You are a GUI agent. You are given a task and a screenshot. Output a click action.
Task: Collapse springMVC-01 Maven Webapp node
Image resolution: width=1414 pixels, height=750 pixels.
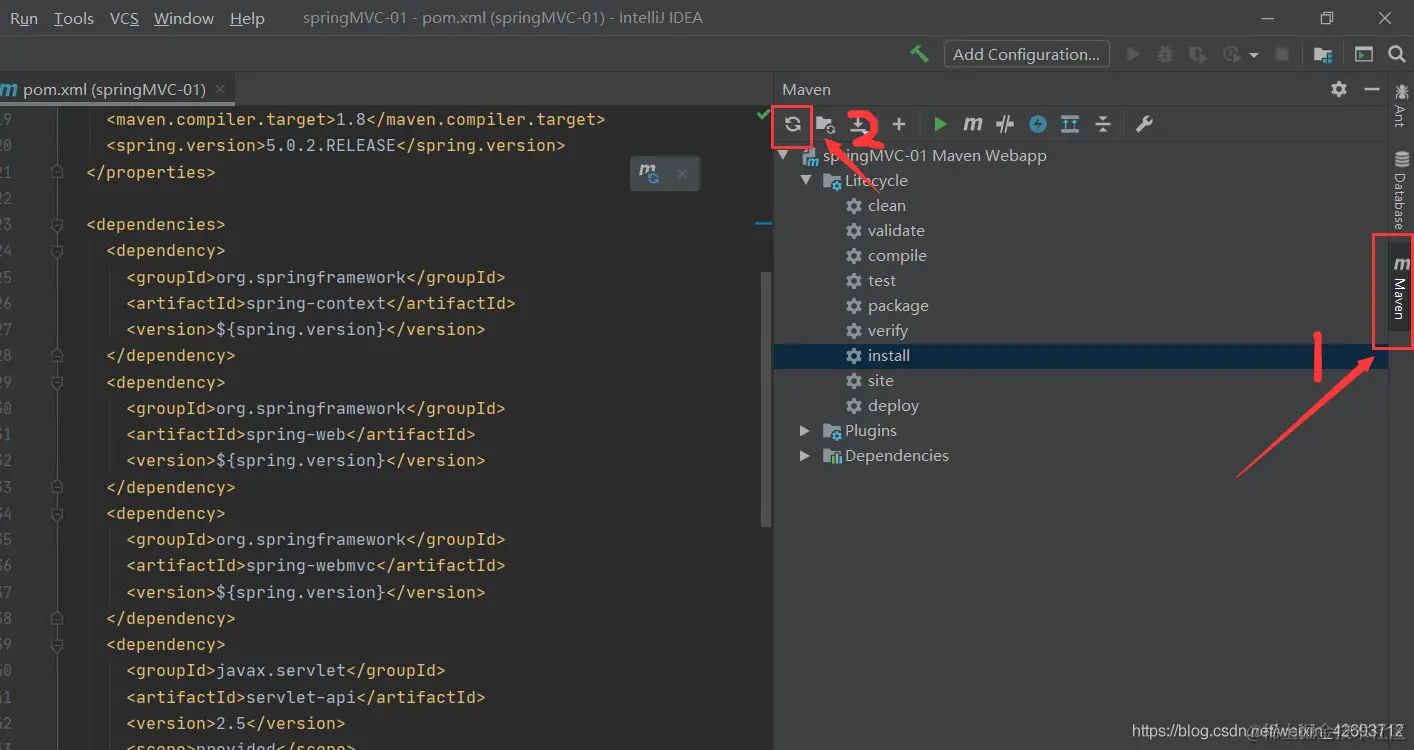tap(783, 156)
